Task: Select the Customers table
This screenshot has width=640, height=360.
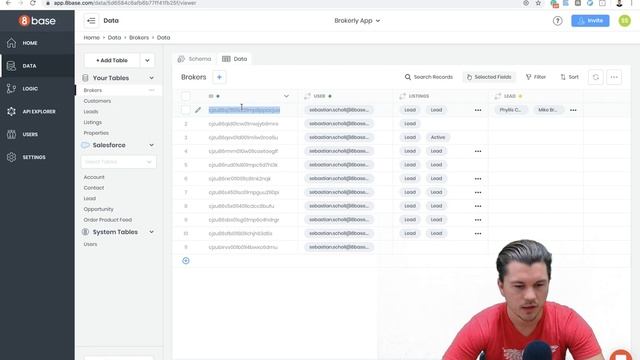Action: [x=97, y=101]
